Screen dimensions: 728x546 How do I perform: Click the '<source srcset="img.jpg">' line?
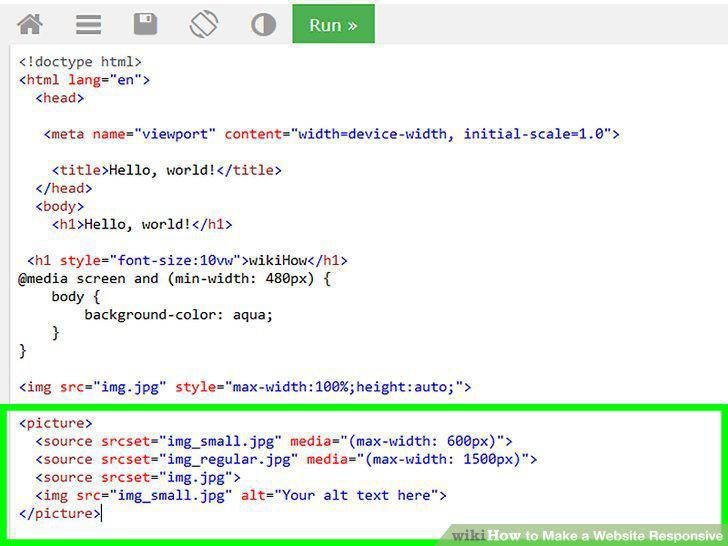[138, 478]
